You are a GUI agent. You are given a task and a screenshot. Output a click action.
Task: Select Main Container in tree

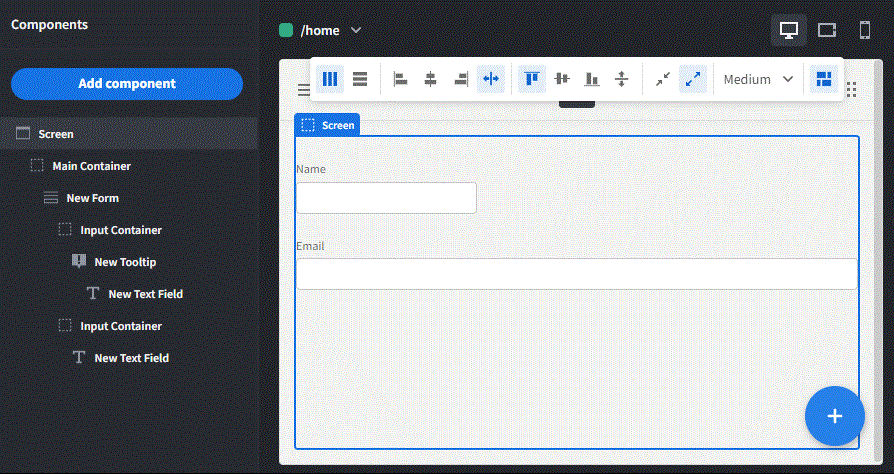click(x=129, y=166)
